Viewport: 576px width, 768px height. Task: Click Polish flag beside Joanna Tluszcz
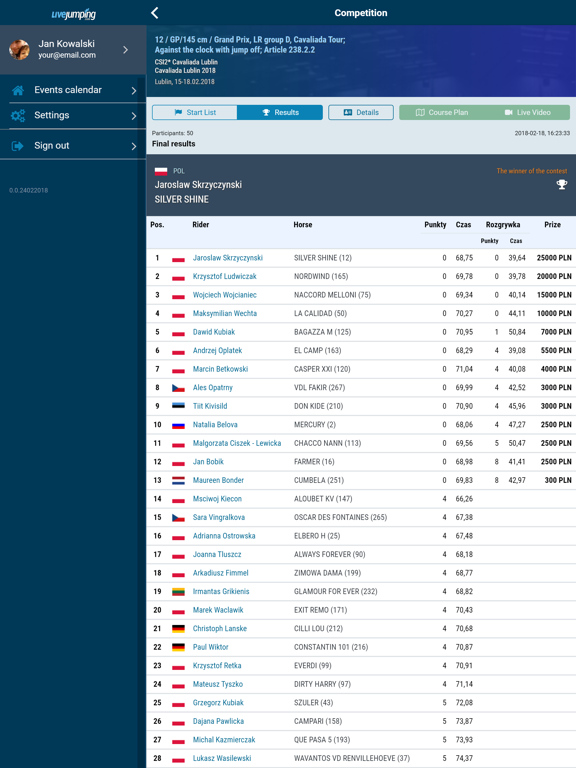(178, 555)
